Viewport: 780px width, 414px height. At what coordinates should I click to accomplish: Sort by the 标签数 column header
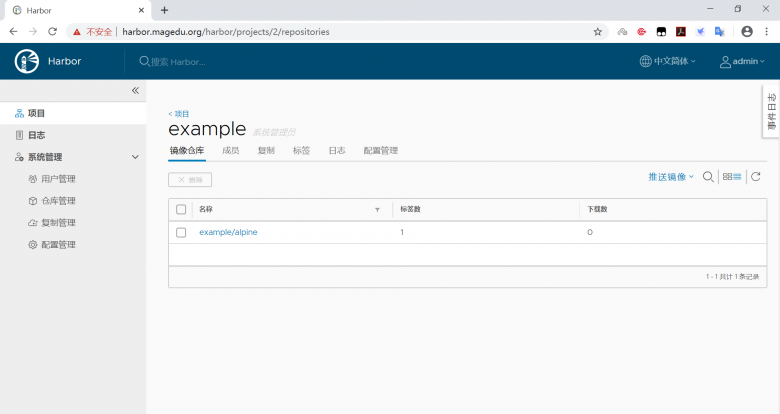410,209
